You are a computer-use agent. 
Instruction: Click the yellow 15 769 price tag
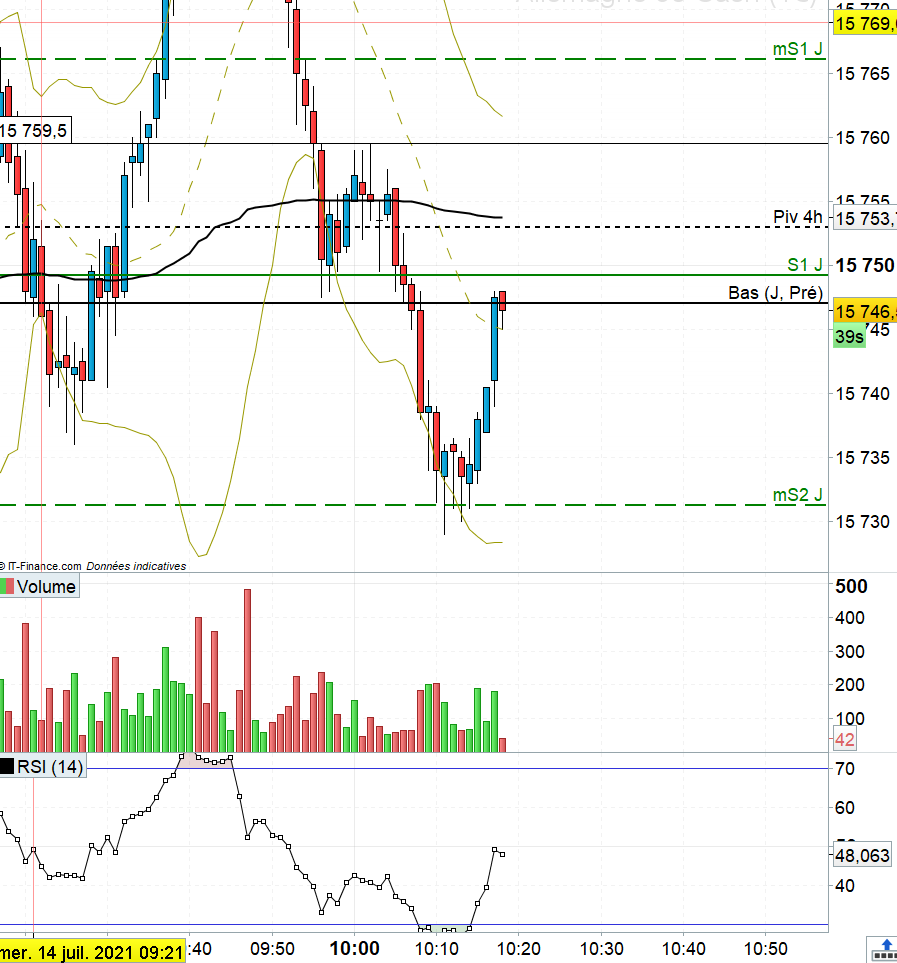click(865, 23)
